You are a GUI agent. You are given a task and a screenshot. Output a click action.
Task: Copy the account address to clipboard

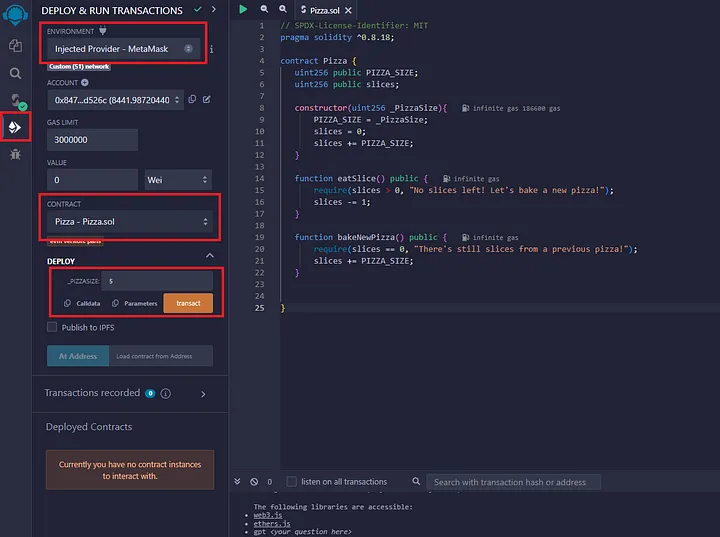point(191,100)
